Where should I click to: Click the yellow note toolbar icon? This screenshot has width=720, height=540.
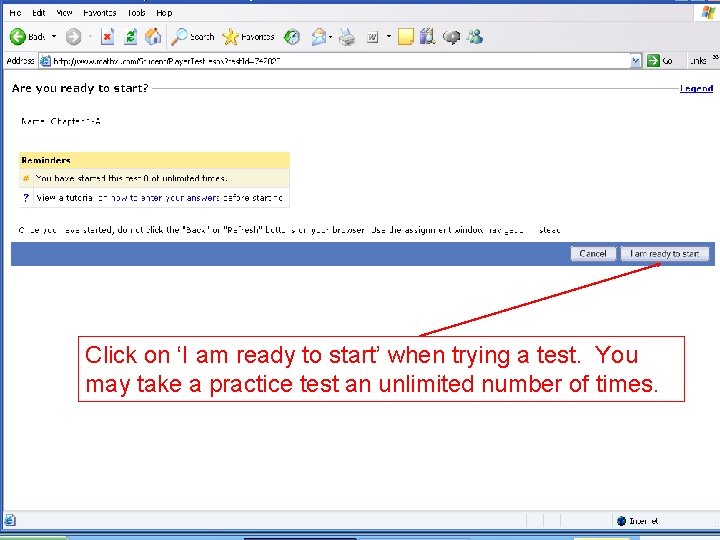406,37
